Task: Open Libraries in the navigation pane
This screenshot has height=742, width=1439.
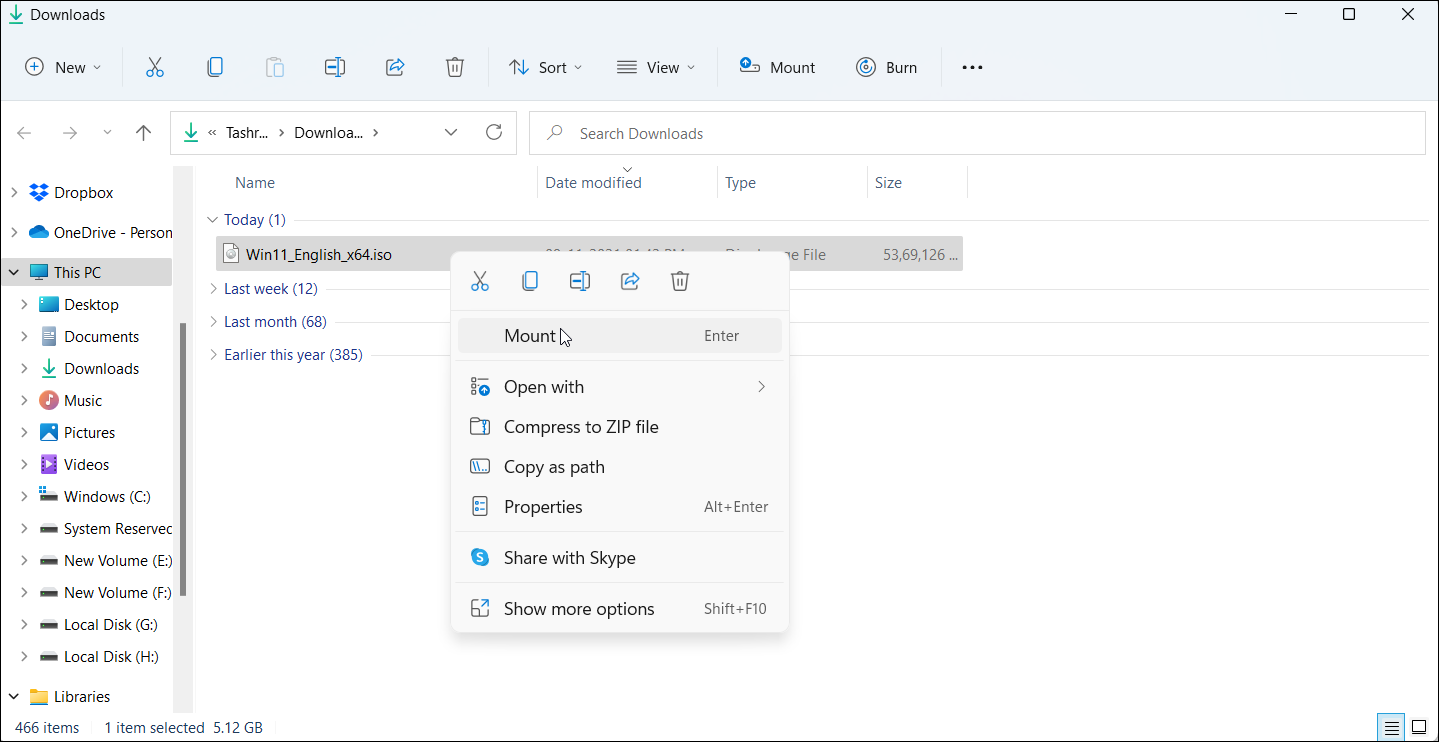Action: 82,697
